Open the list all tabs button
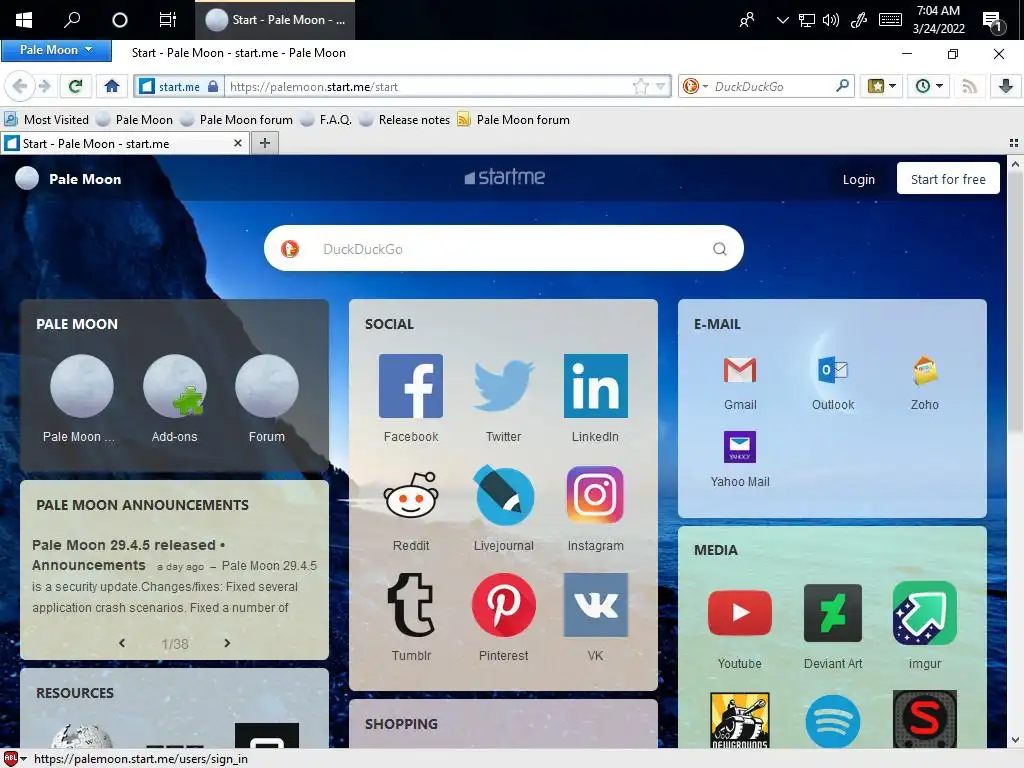This screenshot has width=1024, height=768. point(1014,143)
